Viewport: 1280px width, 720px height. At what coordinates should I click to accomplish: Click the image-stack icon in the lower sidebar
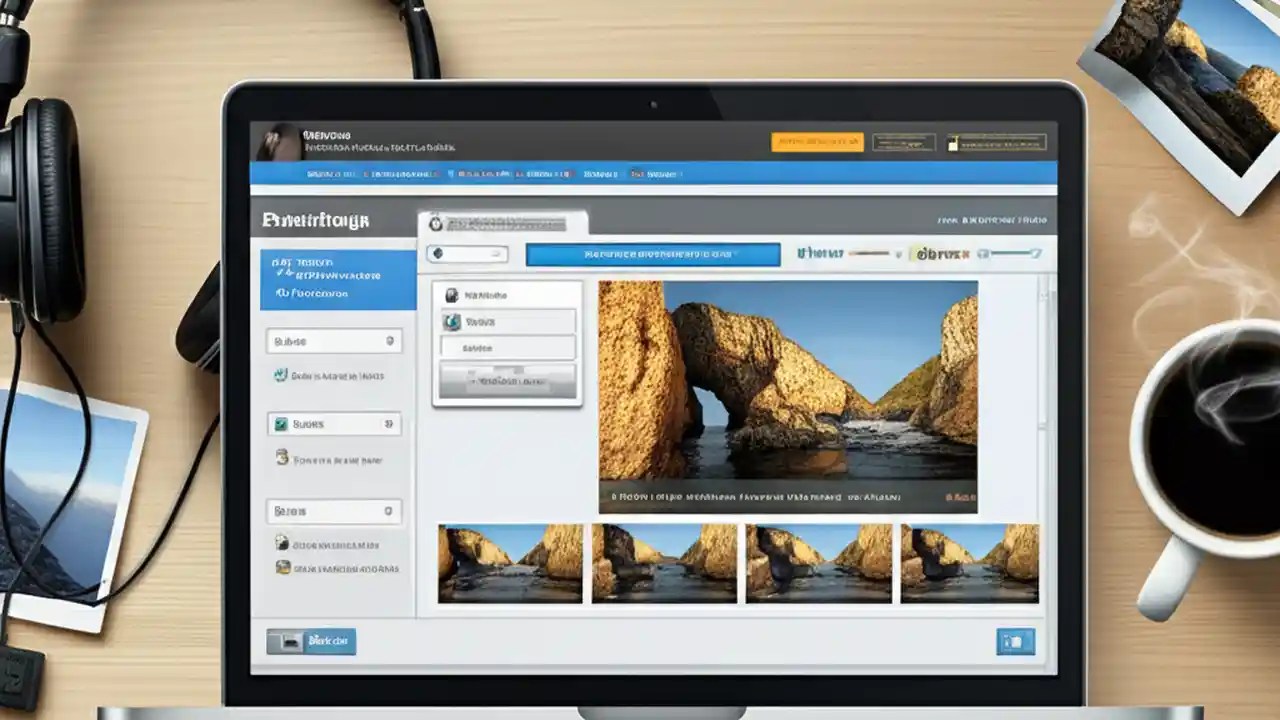(x=283, y=568)
